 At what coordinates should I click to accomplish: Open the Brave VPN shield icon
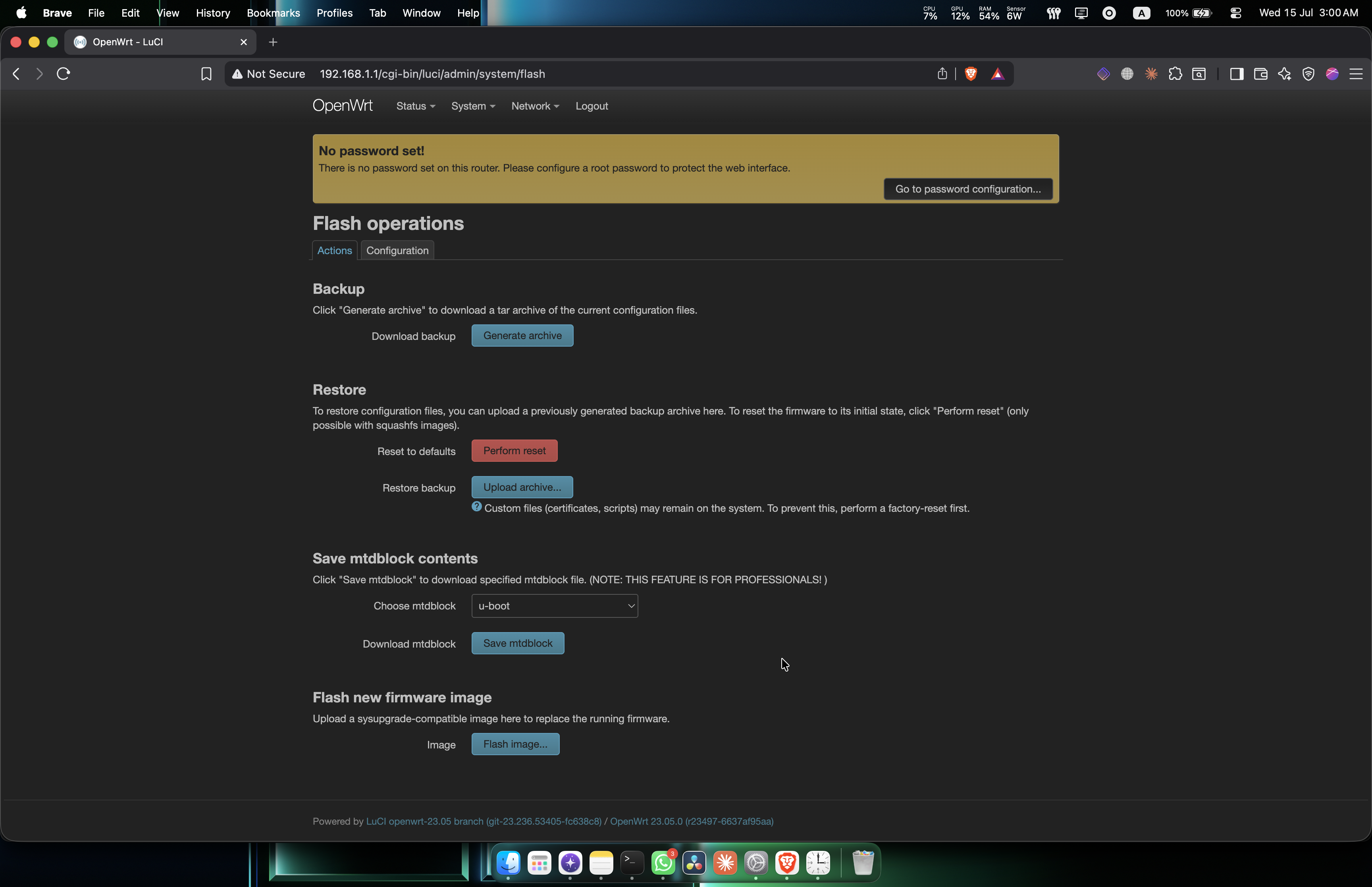click(x=1308, y=74)
